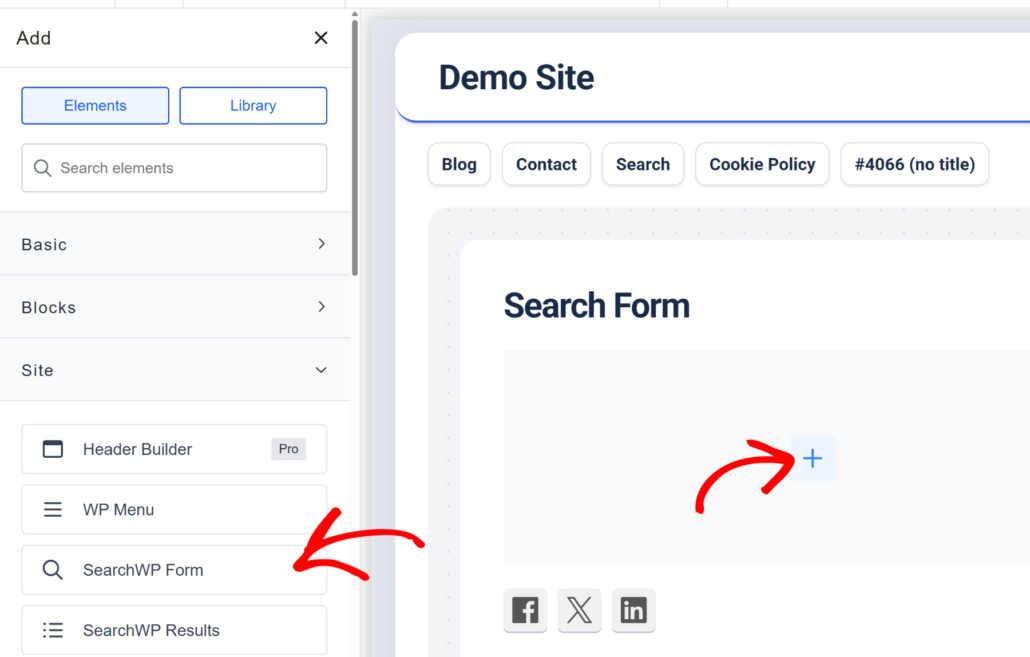Screen dimensions: 1030x657
Task: Go to the Search menu page
Action: [643, 165]
